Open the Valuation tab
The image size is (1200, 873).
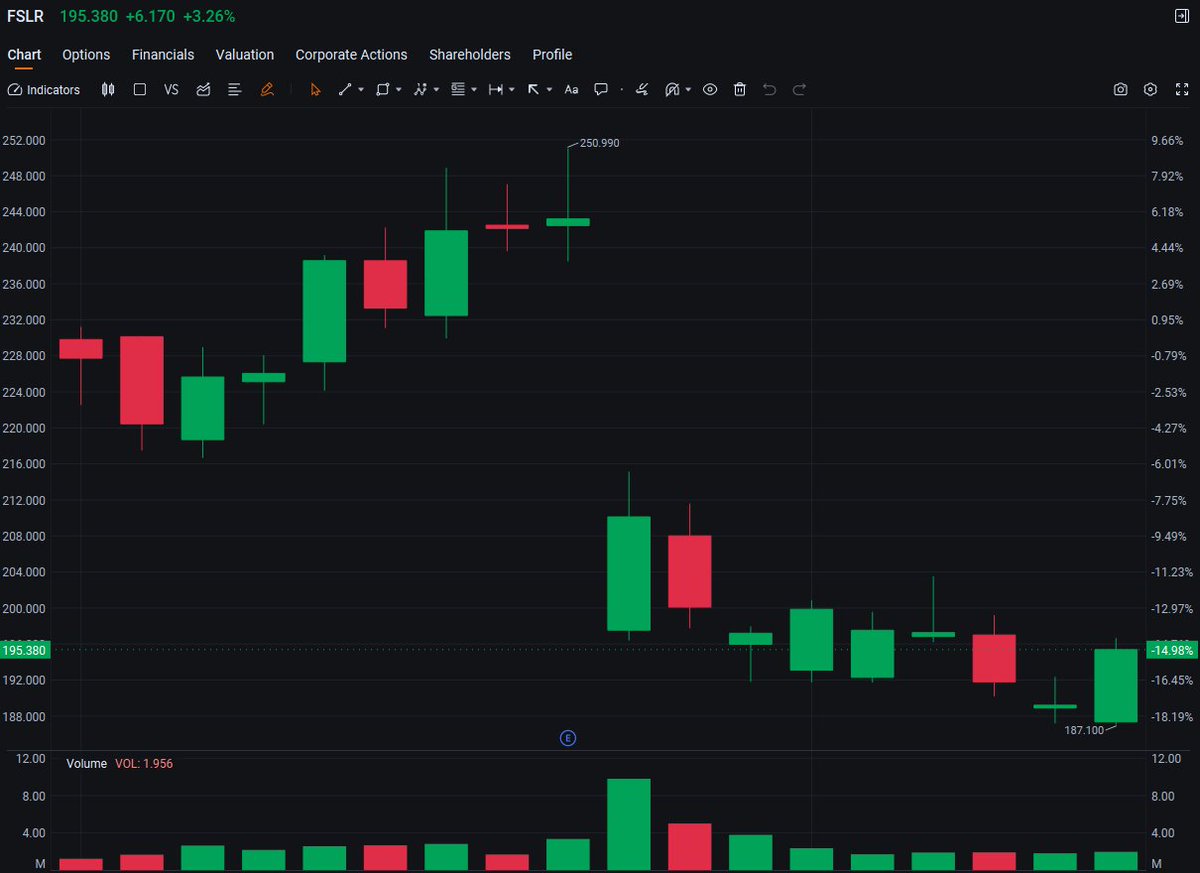coord(245,55)
